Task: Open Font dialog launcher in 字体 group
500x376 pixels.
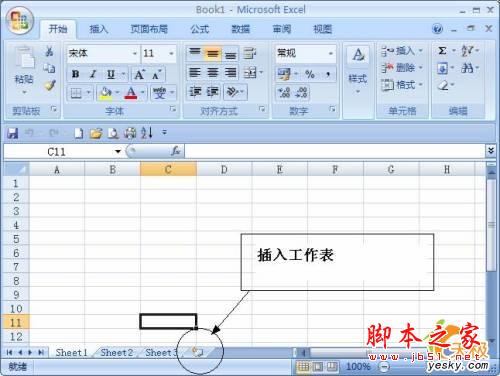Action: (173, 109)
